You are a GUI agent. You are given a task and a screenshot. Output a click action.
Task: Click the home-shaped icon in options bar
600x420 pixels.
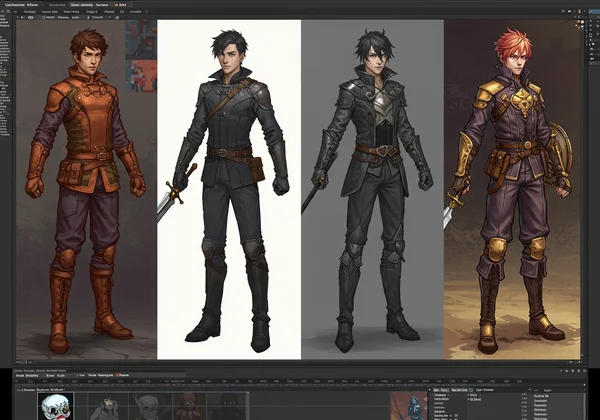[x=117, y=17]
